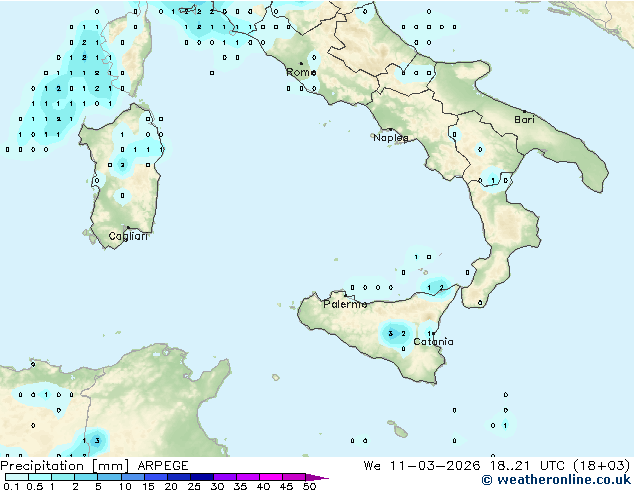Click the copyright symbol before weatheronline.co.uk
This screenshot has height=490, width=634.
click(487, 480)
